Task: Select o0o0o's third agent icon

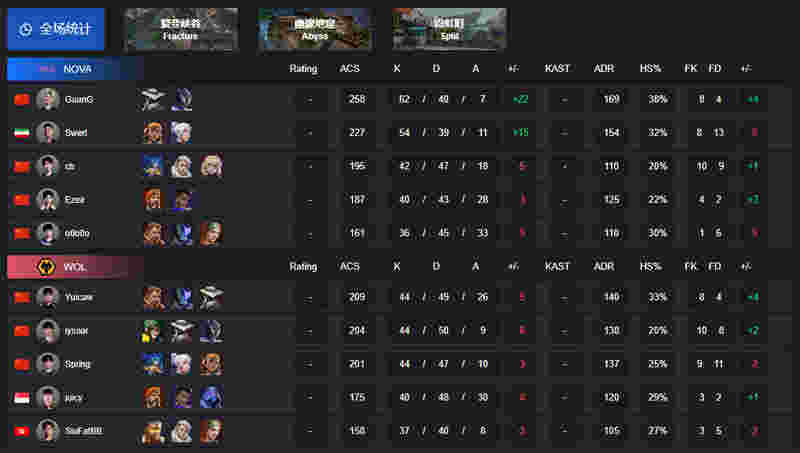Action: [211, 233]
